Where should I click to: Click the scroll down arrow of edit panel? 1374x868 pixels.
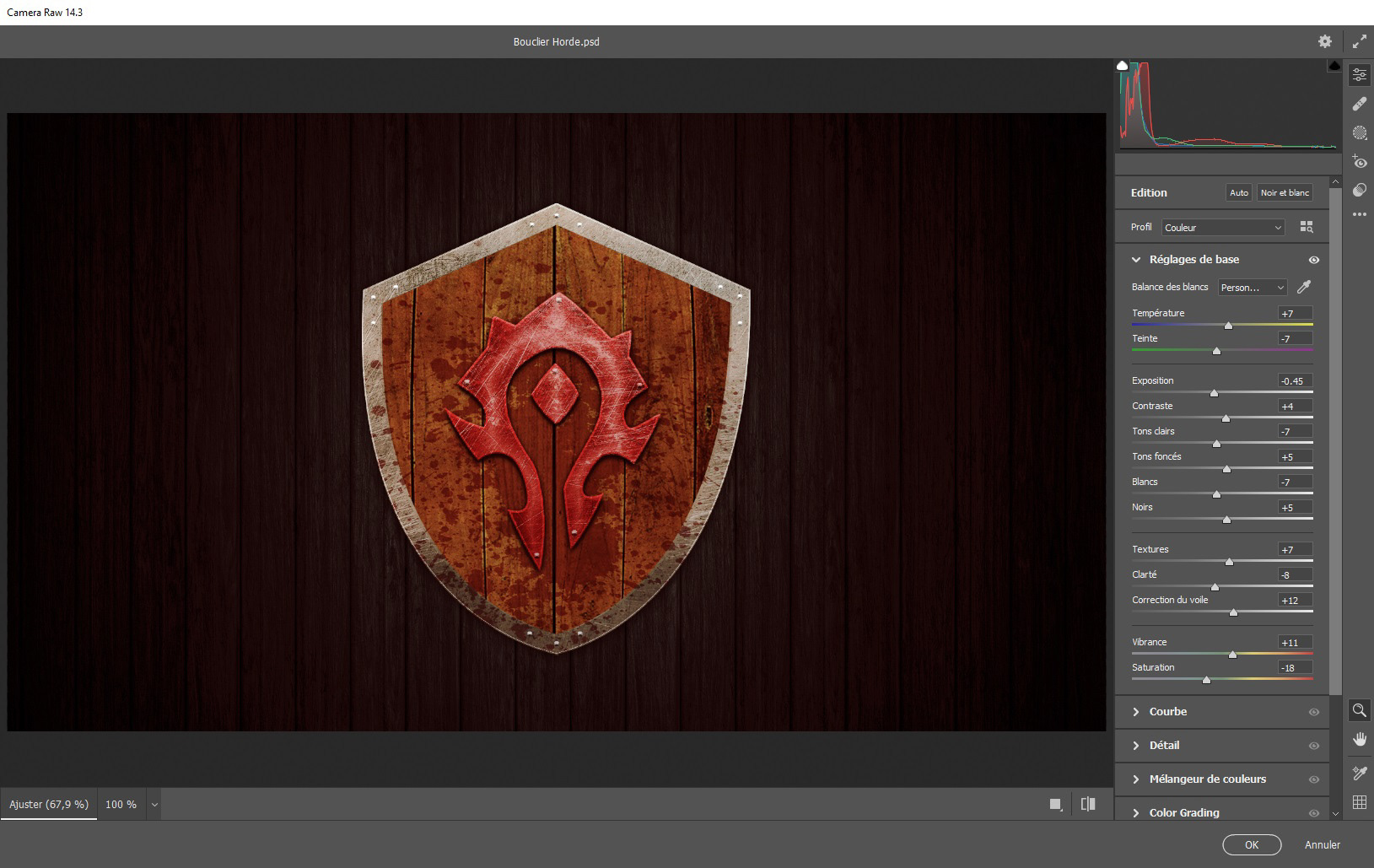(1334, 814)
